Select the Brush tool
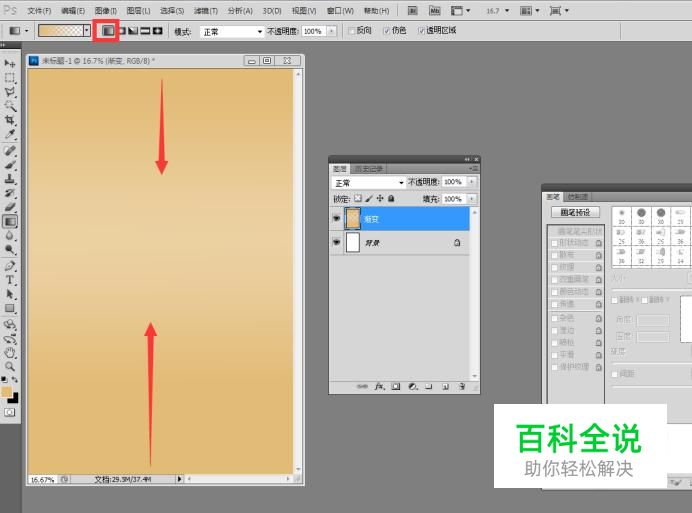The width and height of the screenshot is (692, 513). tap(9, 165)
